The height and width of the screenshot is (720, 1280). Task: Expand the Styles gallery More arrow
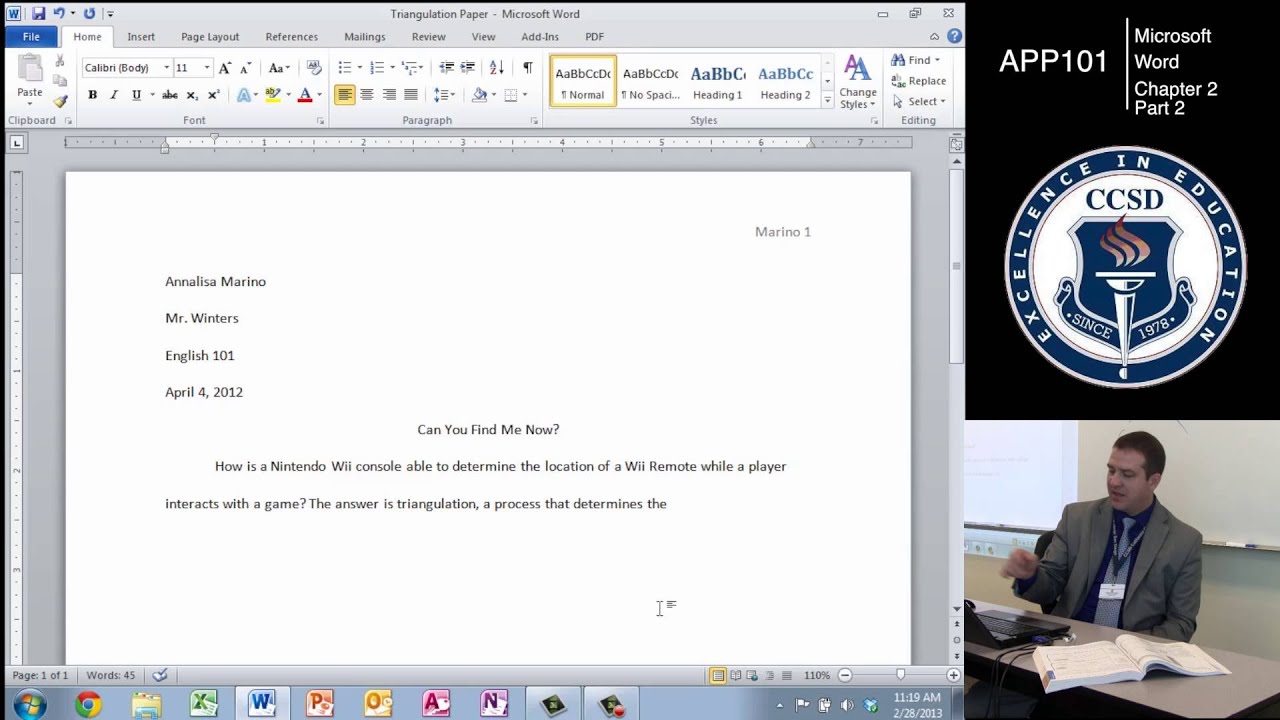827,100
